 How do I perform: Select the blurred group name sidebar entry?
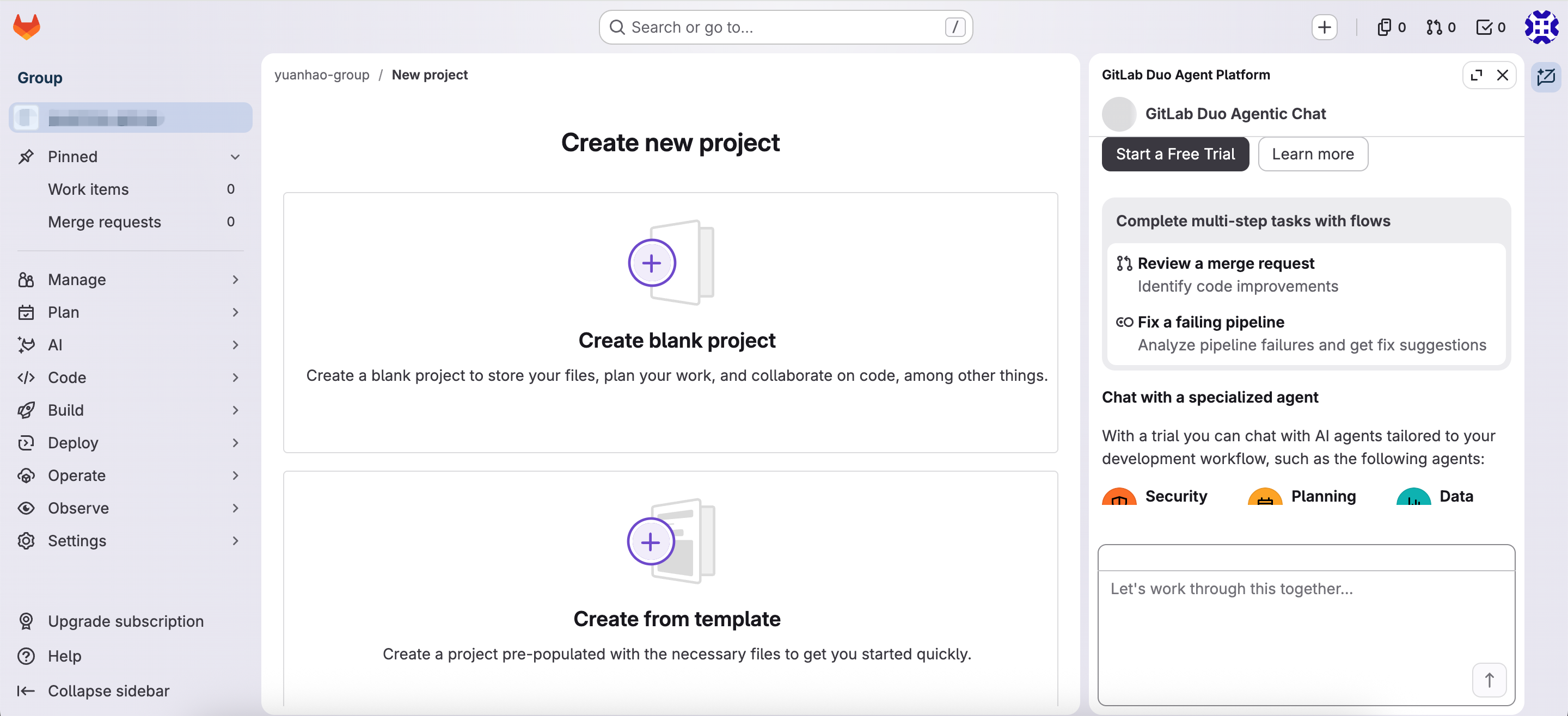(x=130, y=118)
